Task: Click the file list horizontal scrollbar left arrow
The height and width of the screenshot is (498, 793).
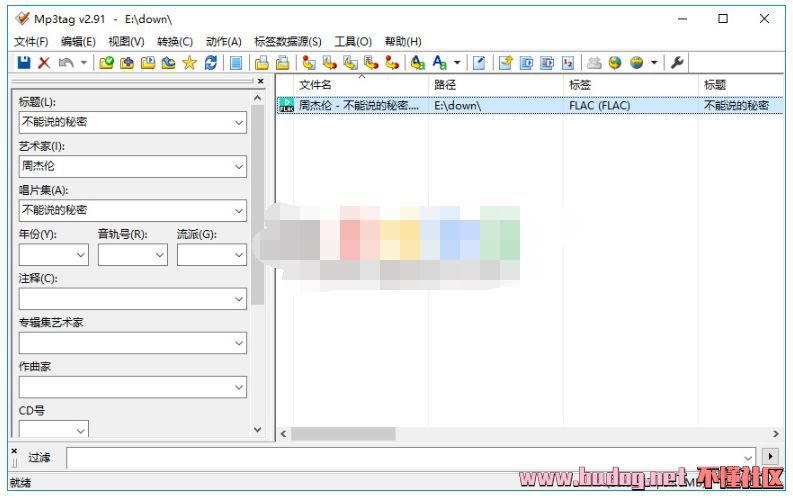Action: coord(284,434)
